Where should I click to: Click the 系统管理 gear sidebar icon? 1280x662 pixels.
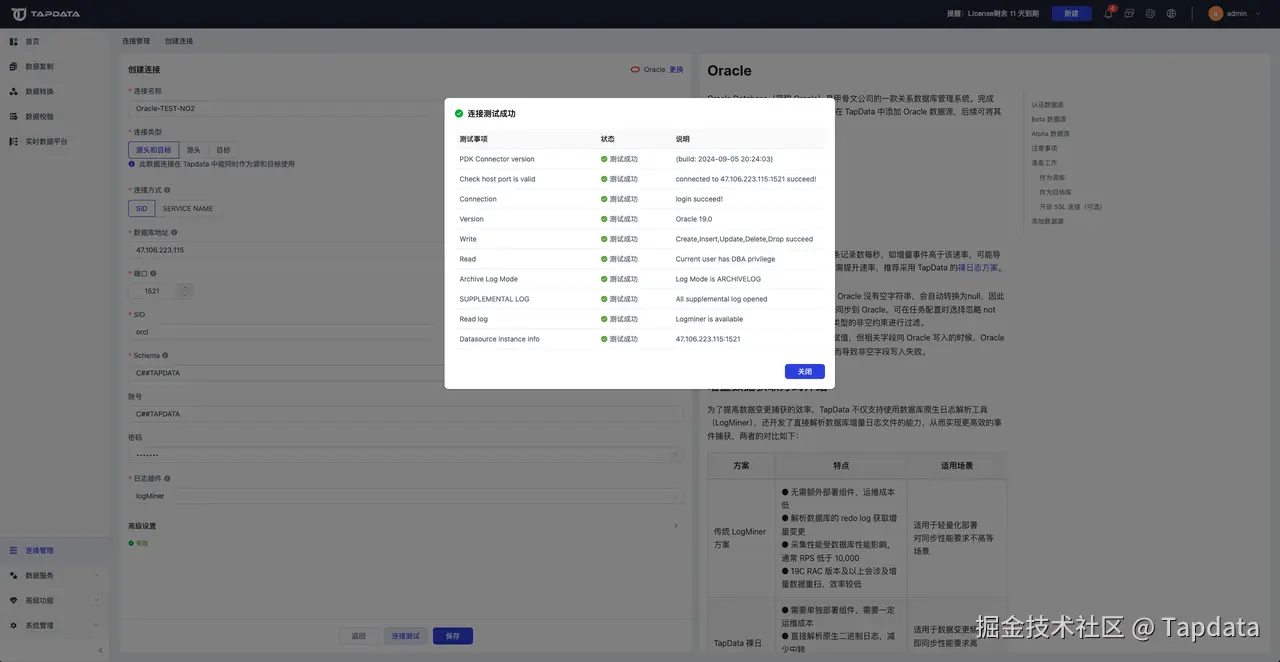click(14, 626)
